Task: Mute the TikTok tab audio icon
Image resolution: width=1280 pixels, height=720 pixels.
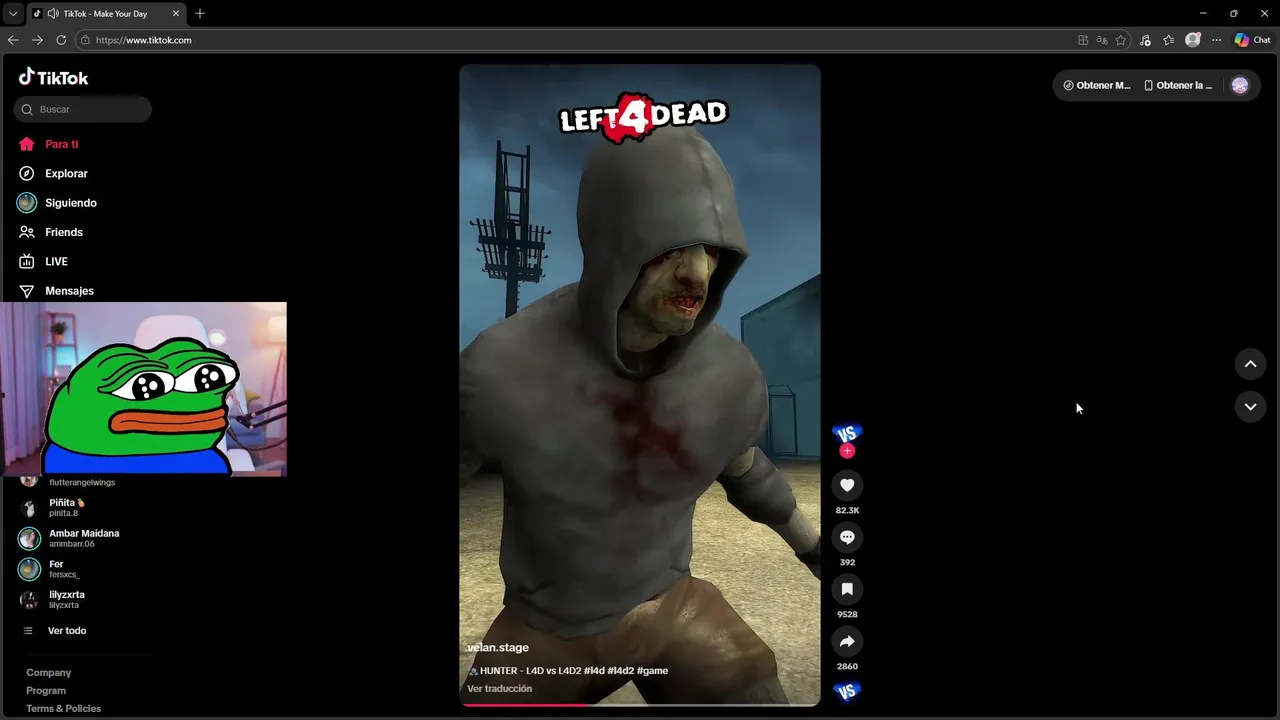Action: coord(52,14)
